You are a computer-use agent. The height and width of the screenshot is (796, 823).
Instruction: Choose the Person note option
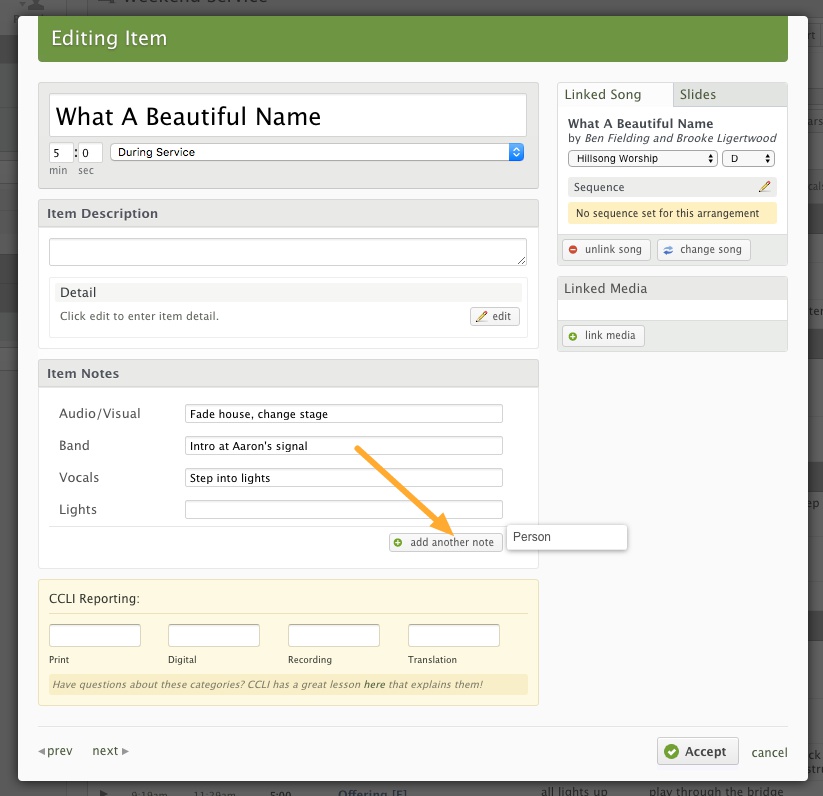(x=567, y=537)
